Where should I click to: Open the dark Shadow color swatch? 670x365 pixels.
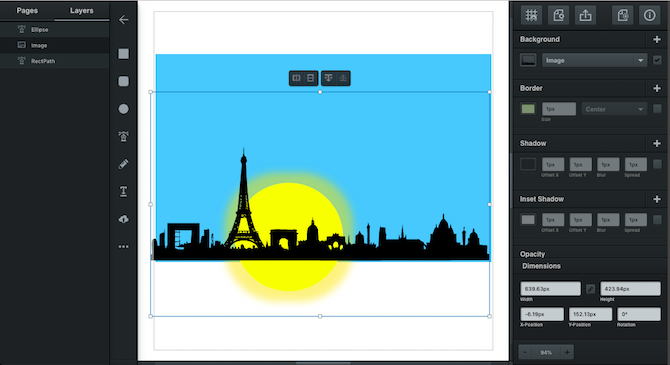[528, 164]
